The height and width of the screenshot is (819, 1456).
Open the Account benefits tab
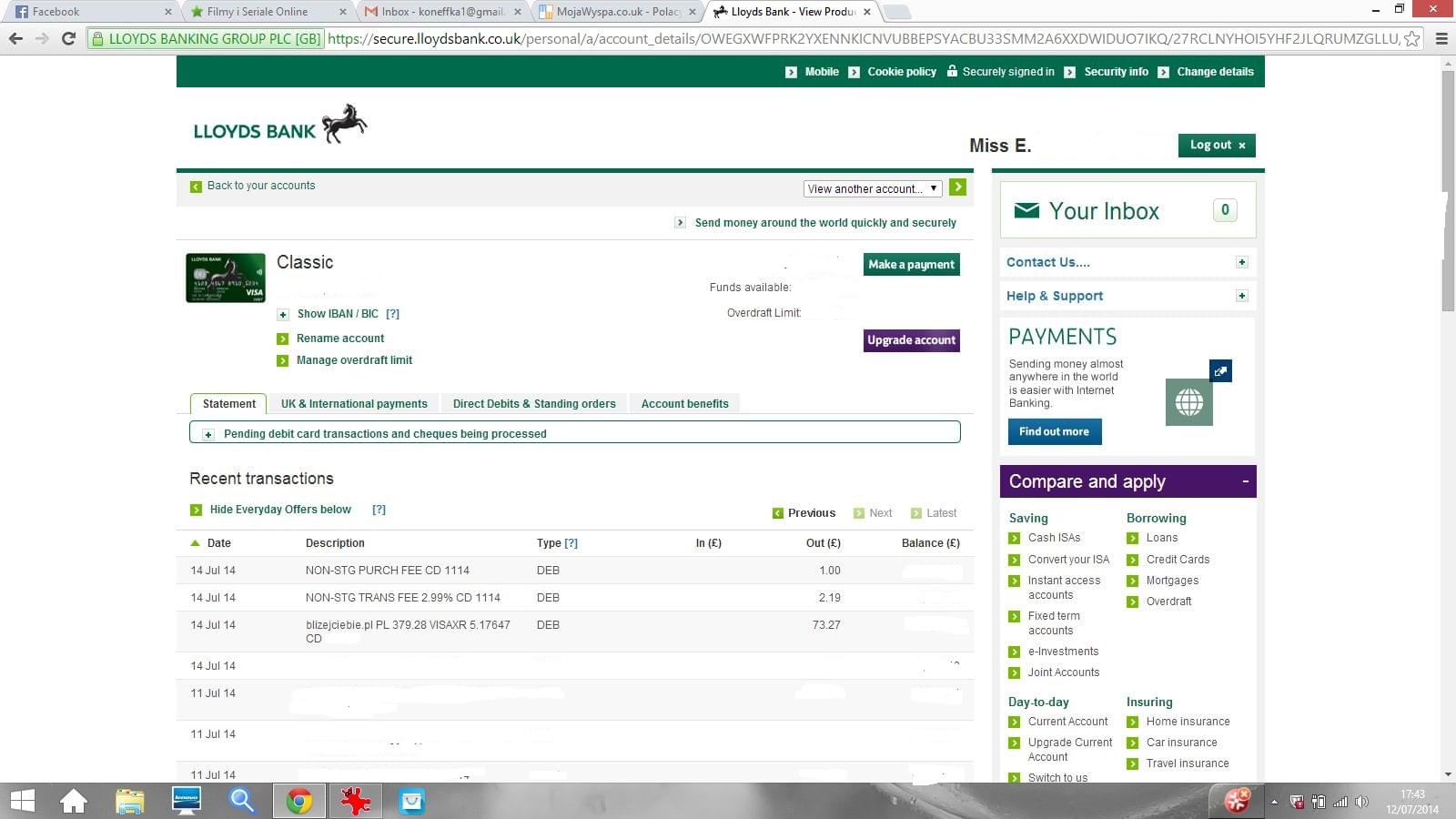pyautogui.click(x=684, y=404)
